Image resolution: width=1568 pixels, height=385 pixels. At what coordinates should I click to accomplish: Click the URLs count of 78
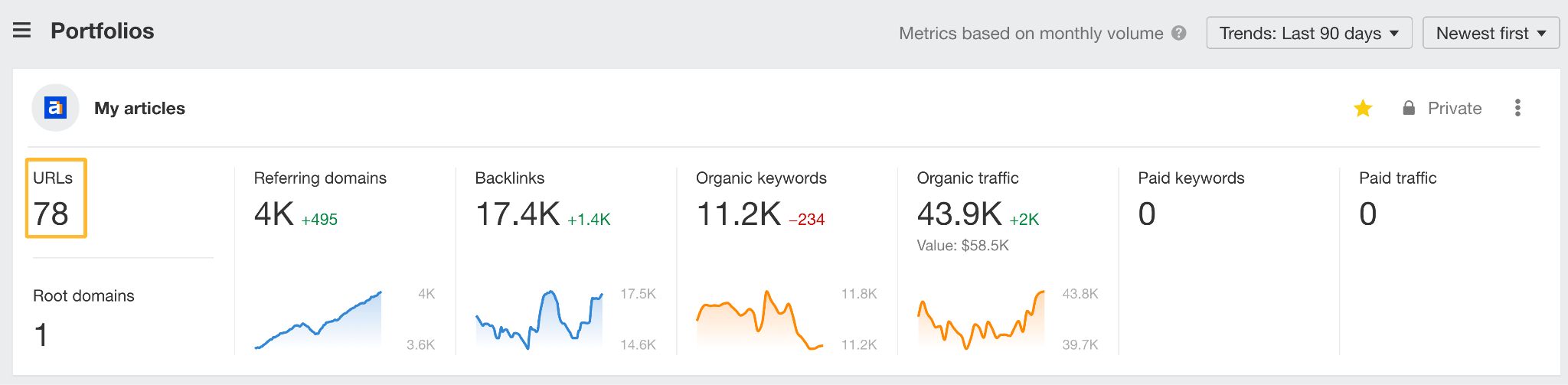tap(51, 214)
